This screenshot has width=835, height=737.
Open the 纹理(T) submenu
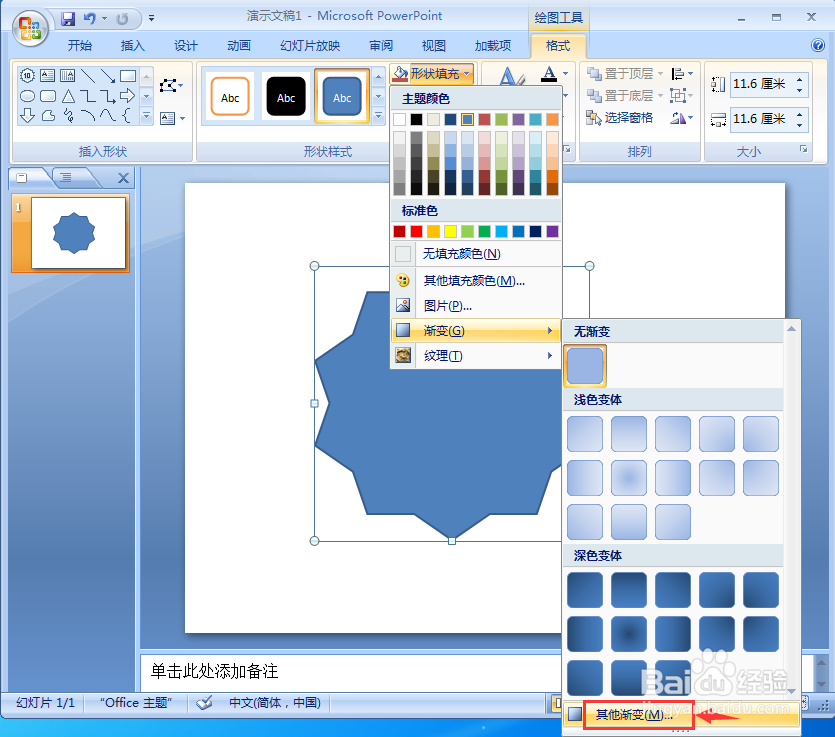476,356
